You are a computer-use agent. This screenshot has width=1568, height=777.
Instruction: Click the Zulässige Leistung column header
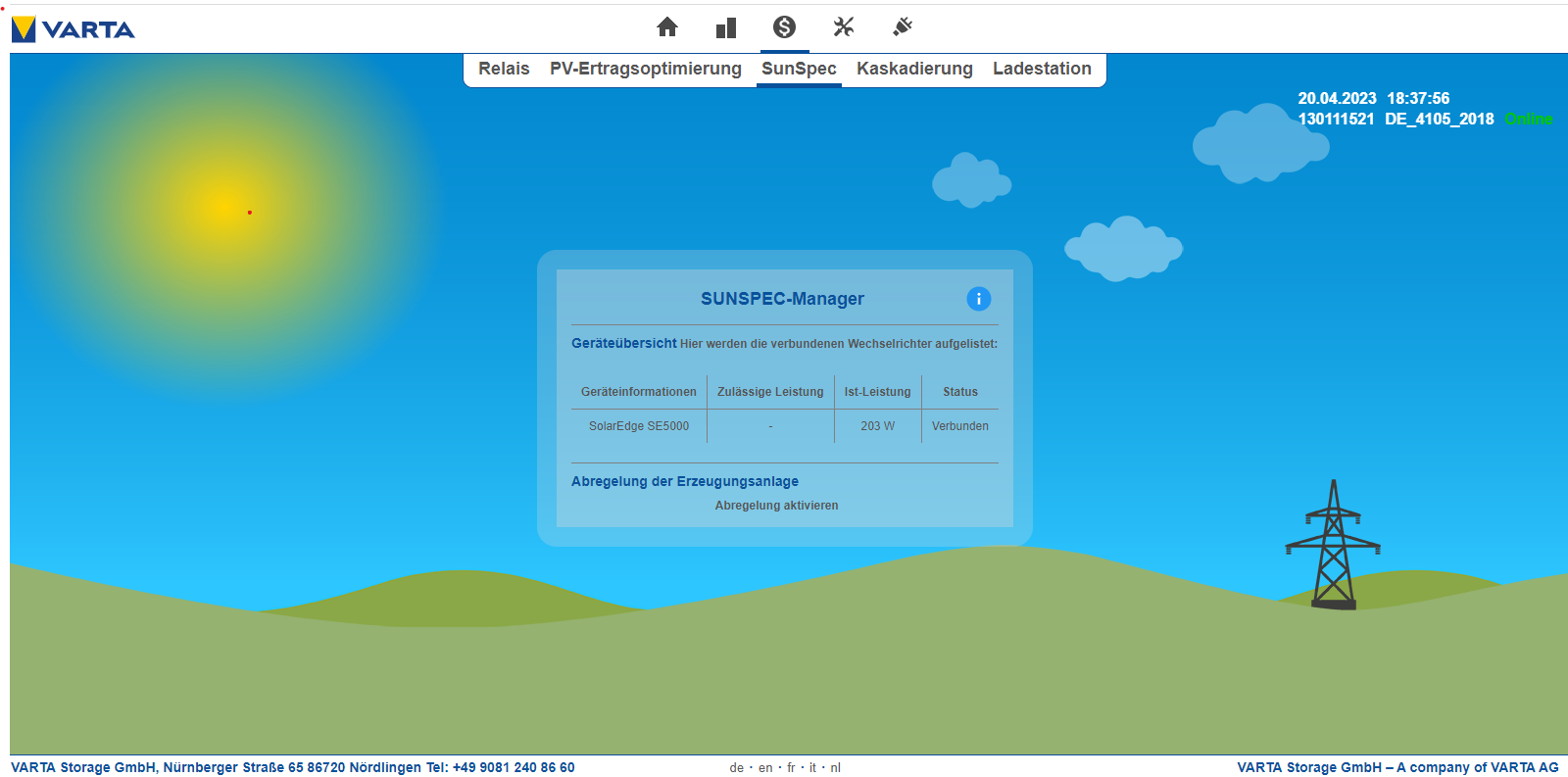(770, 392)
